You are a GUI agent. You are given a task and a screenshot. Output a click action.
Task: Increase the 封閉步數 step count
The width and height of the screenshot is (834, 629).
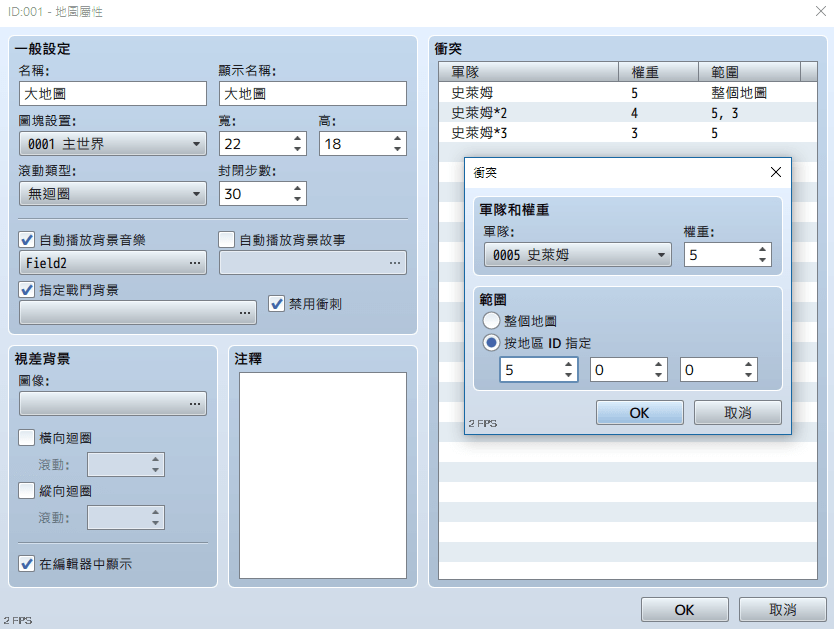click(x=298, y=188)
